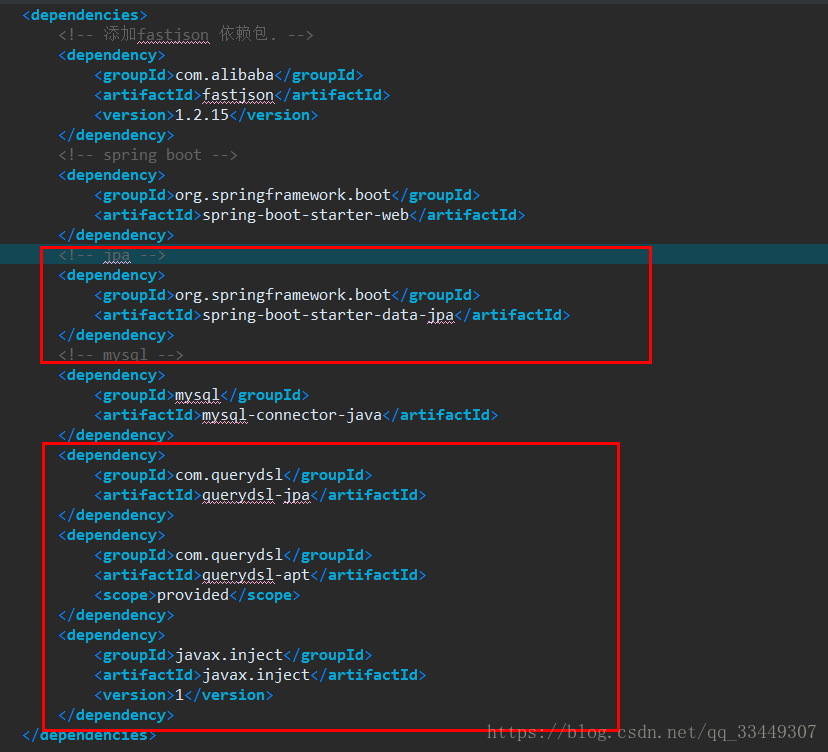
Task: Click the closing </dependencies> tag
Action: (89, 735)
